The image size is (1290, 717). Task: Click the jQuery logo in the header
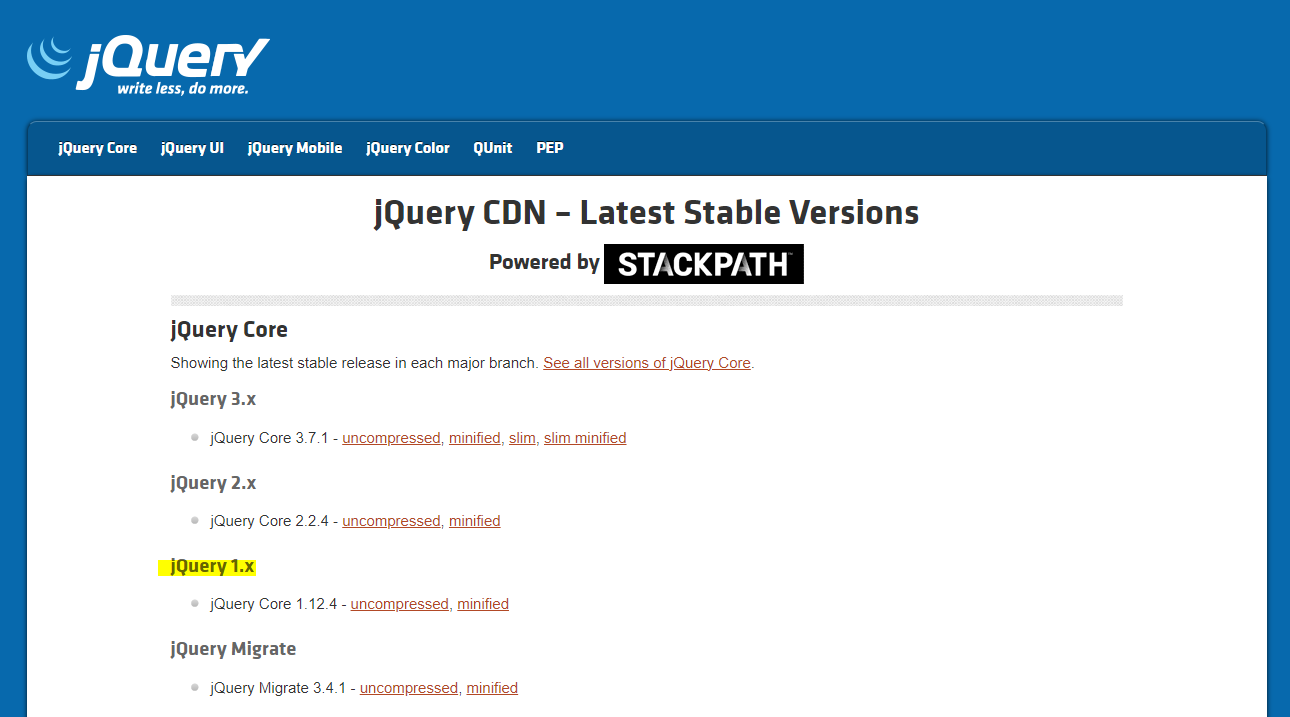click(x=148, y=65)
